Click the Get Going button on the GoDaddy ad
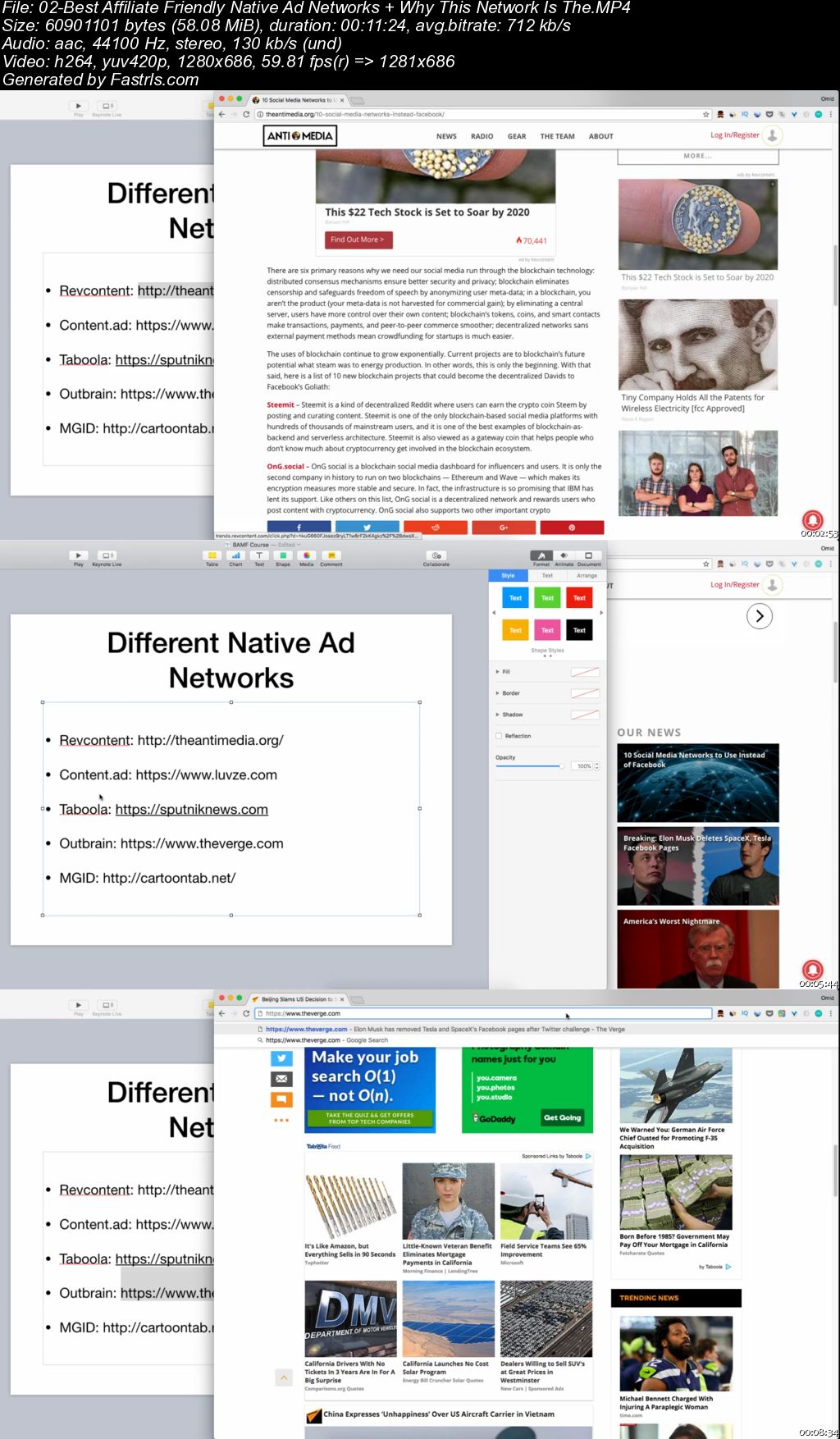 (x=562, y=1117)
